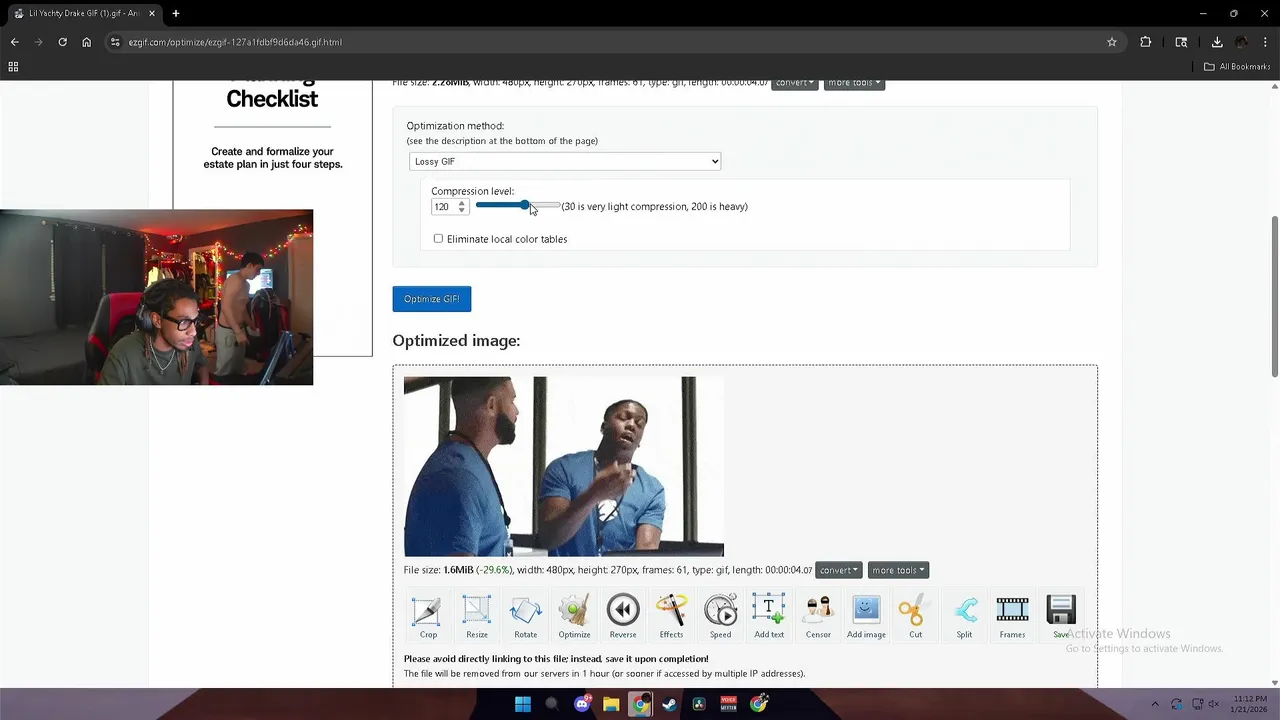Image resolution: width=1280 pixels, height=720 pixels.
Task: Expand the more tools dropdown above Optimization method
Action: click(x=854, y=83)
